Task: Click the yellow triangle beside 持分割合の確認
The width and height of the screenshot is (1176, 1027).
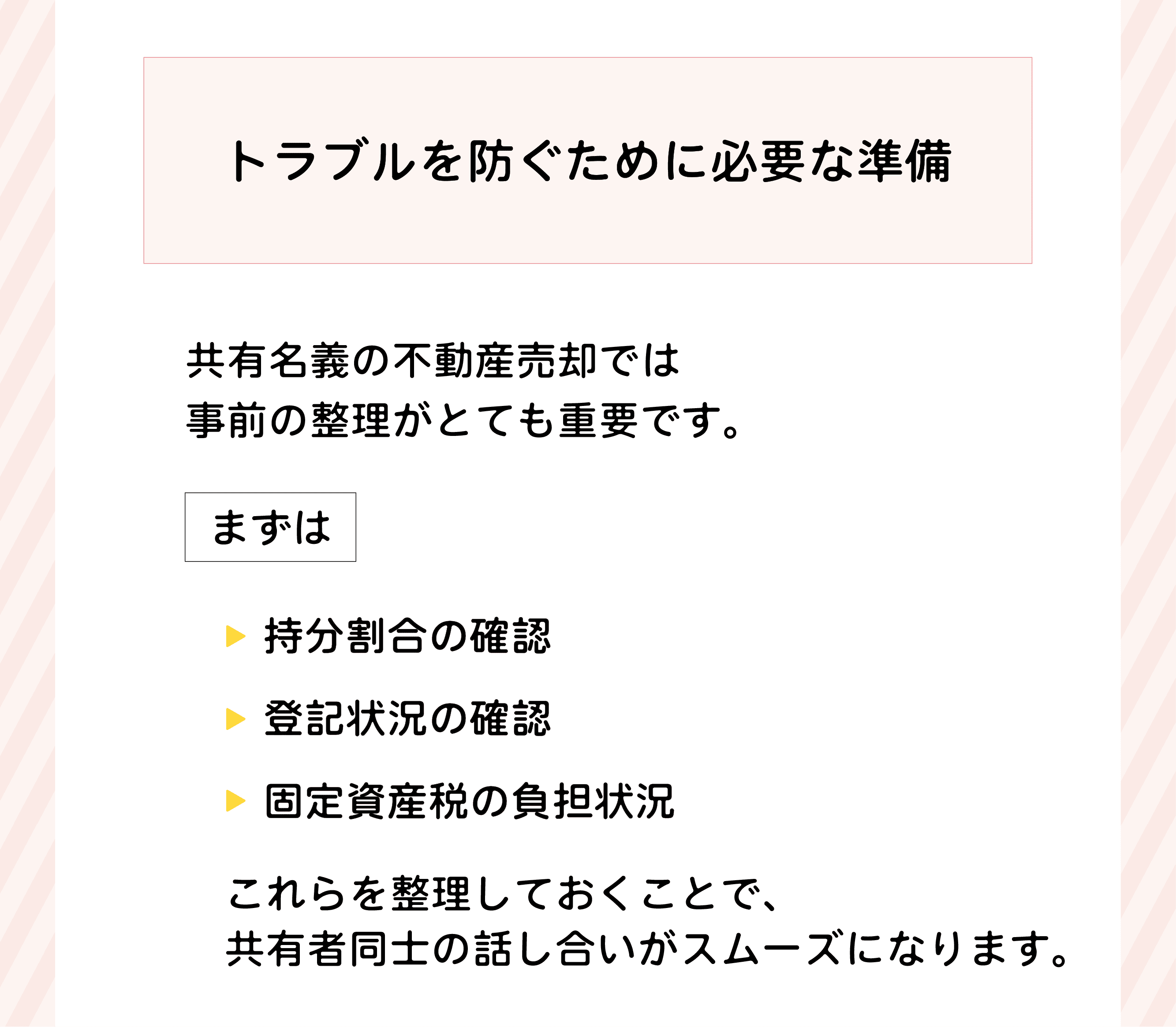Action: (x=235, y=636)
